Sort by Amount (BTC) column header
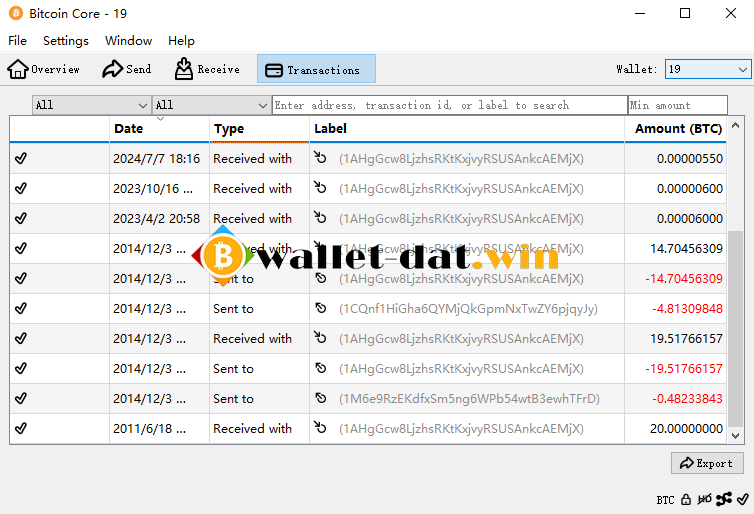 coord(676,129)
